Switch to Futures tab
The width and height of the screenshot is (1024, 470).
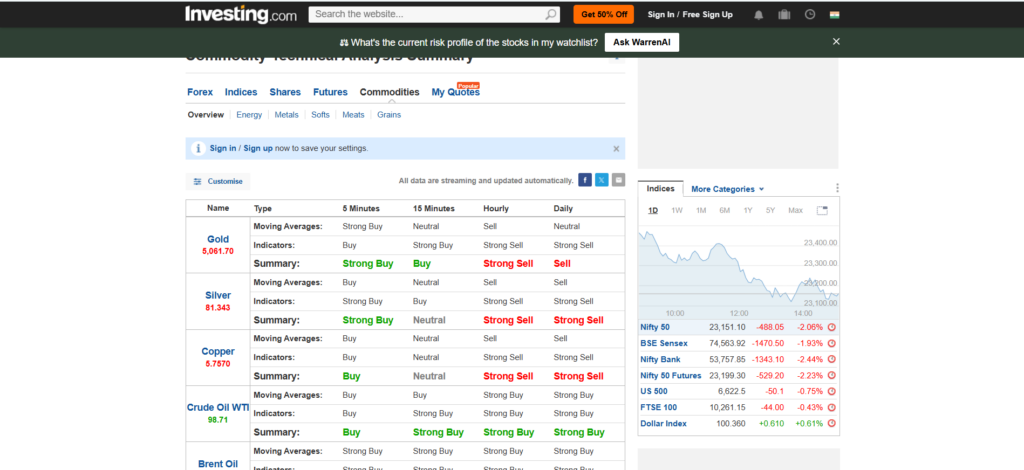point(330,92)
